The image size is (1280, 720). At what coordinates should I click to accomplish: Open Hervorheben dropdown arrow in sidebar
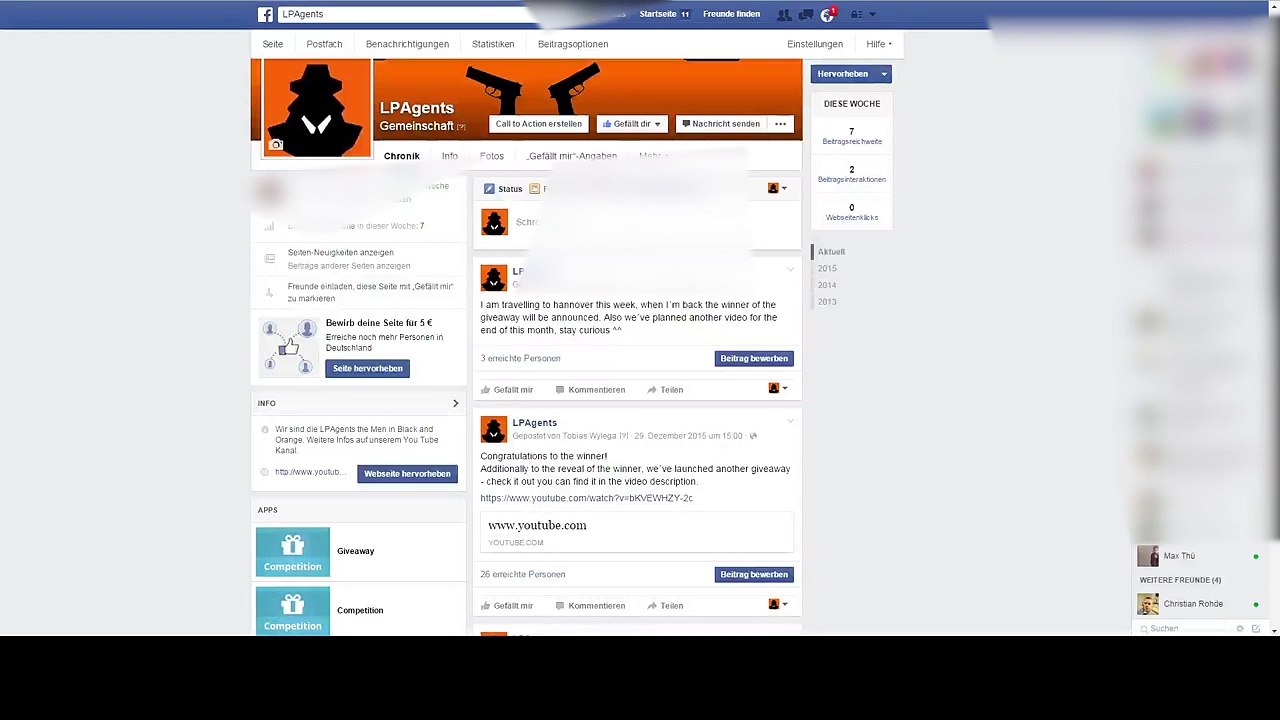[883, 74]
